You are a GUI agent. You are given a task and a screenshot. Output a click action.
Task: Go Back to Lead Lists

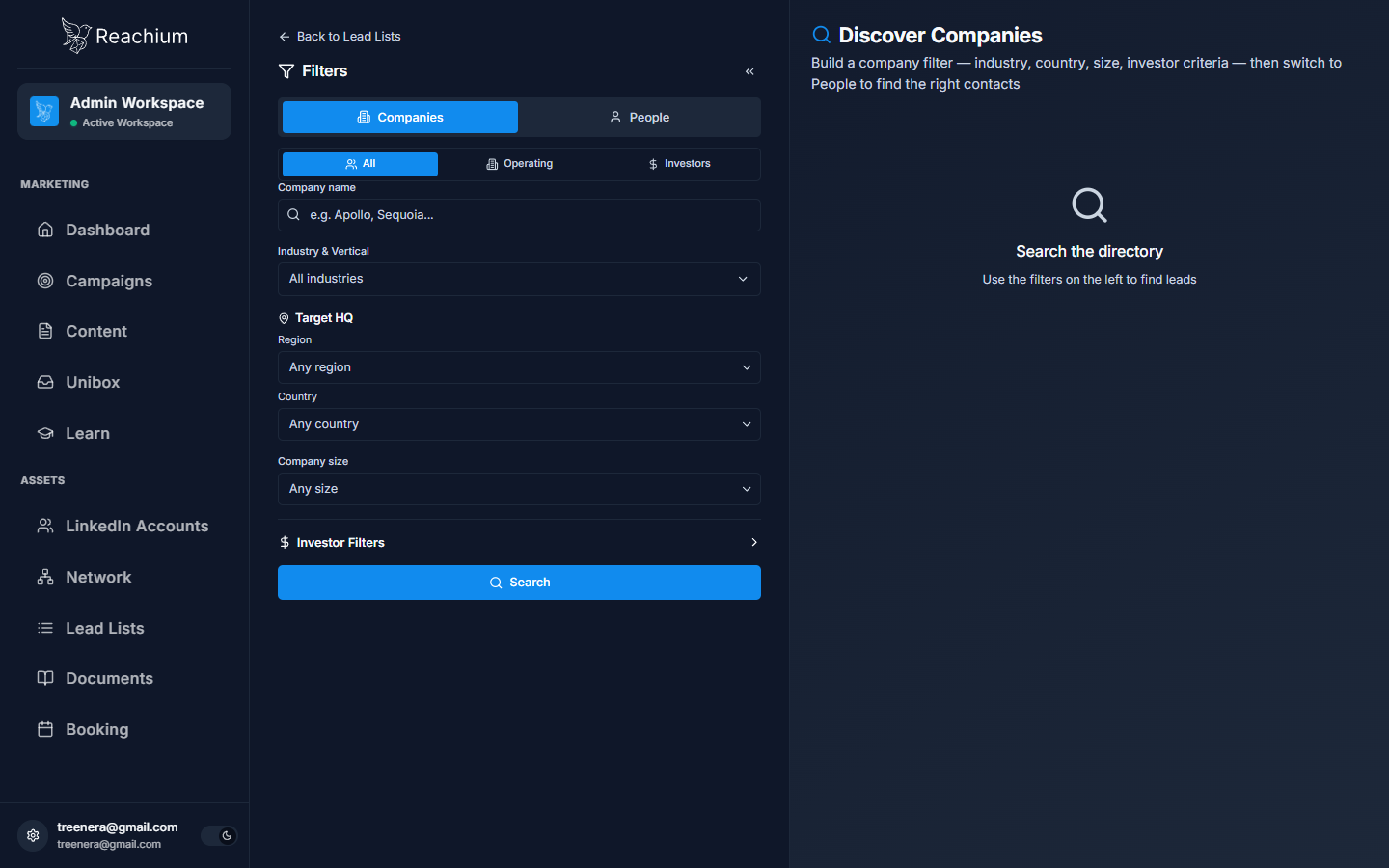[340, 37]
